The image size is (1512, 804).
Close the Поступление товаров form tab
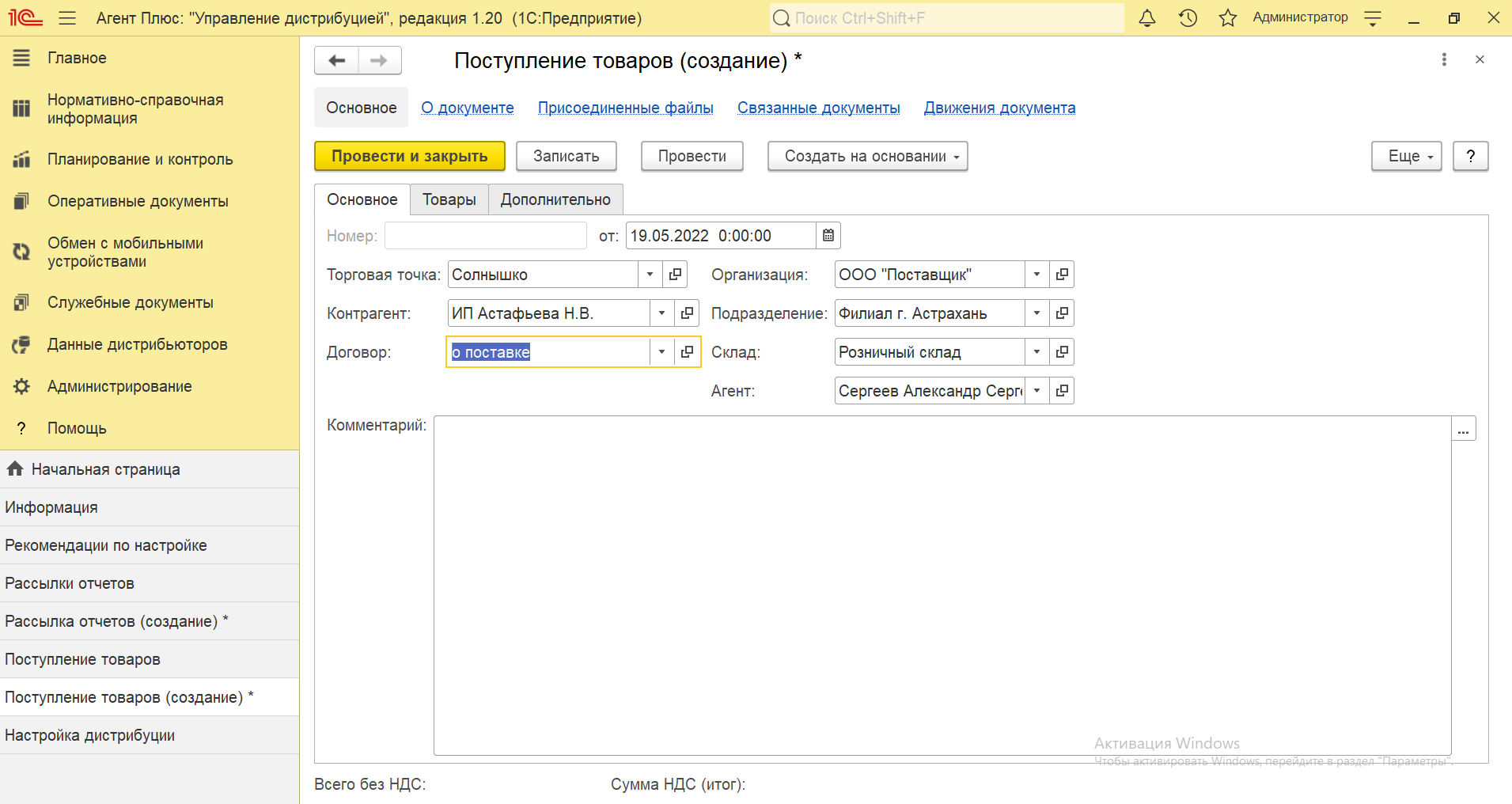tap(1480, 59)
